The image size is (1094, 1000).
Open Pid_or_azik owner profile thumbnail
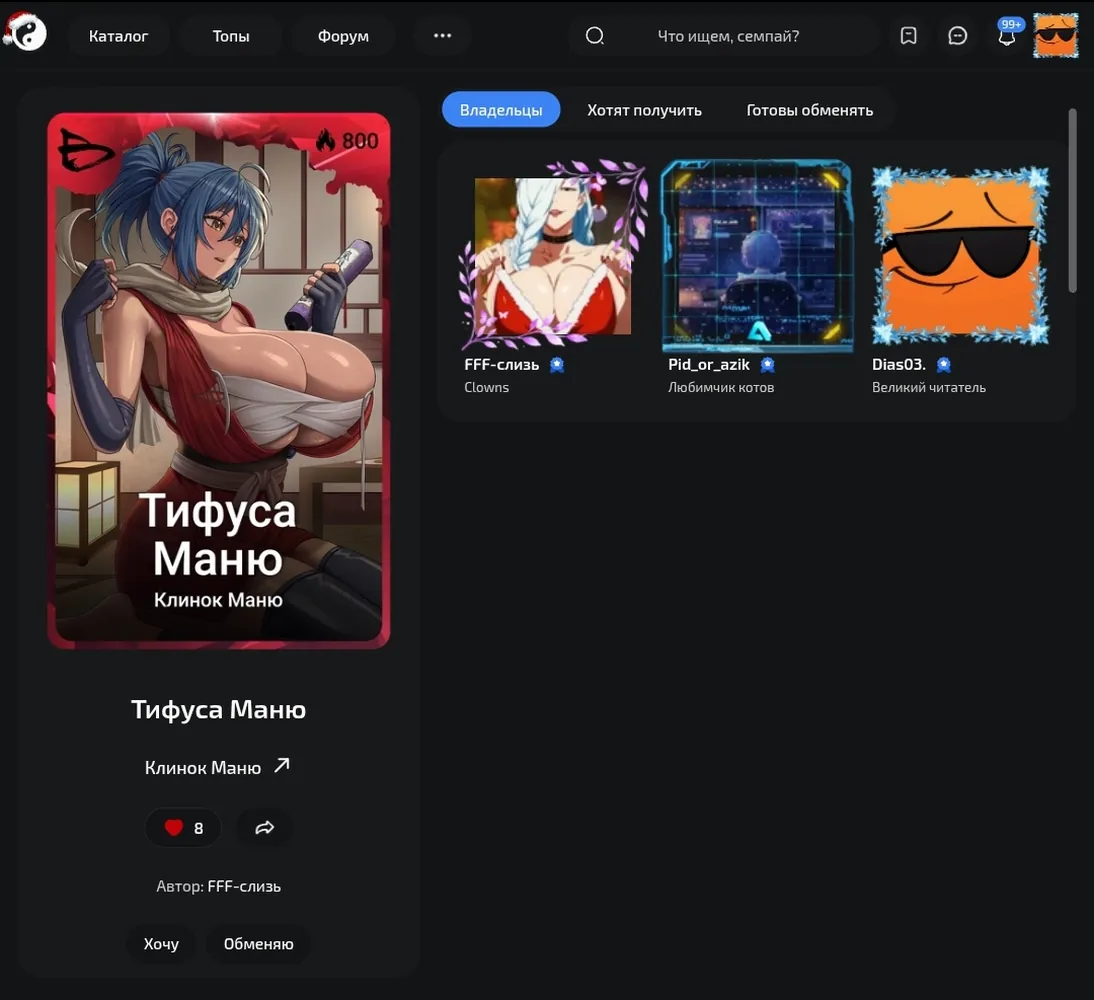point(756,255)
